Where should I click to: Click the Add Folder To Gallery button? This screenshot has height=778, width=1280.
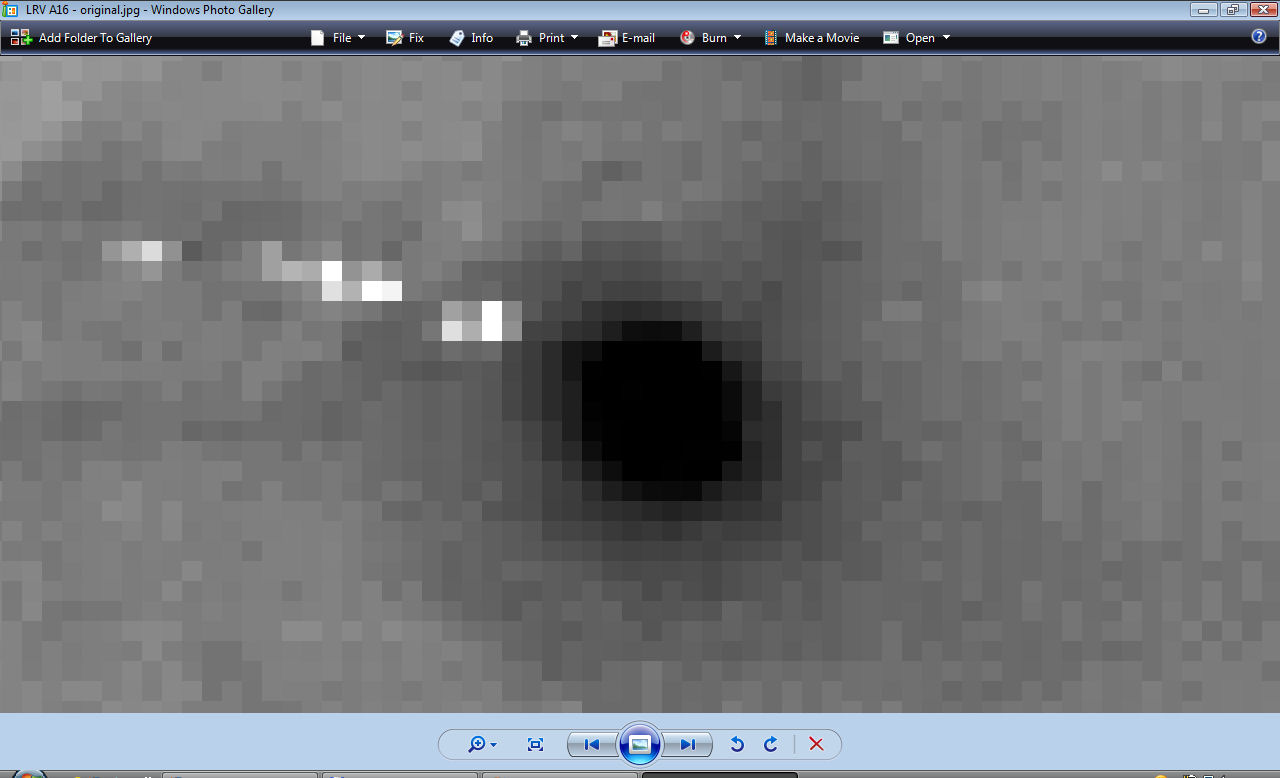click(81, 38)
